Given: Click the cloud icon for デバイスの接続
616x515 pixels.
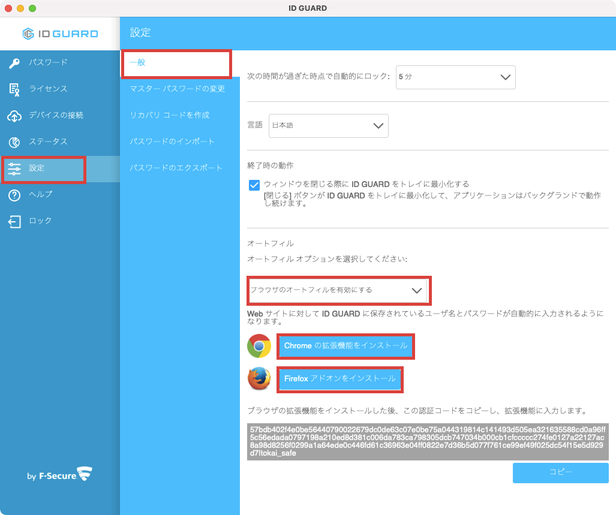Looking at the screenshot, I should pos(15,115).
